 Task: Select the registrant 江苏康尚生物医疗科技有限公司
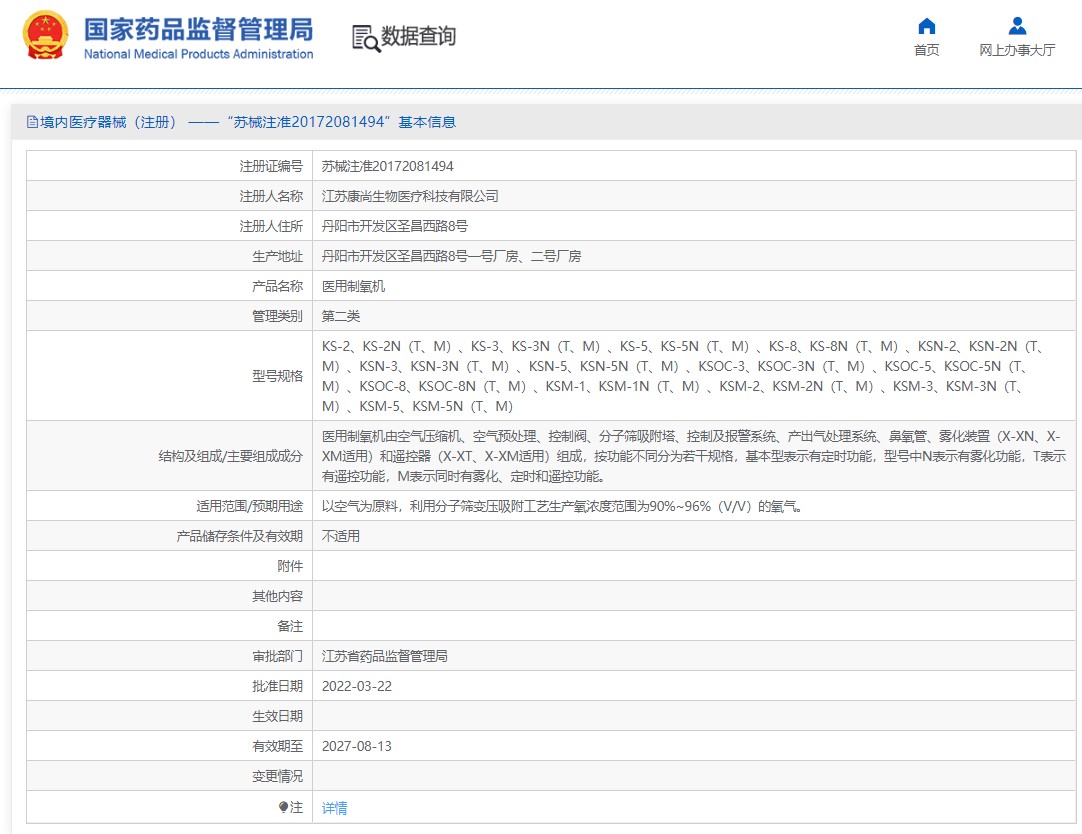pos(410,196)
